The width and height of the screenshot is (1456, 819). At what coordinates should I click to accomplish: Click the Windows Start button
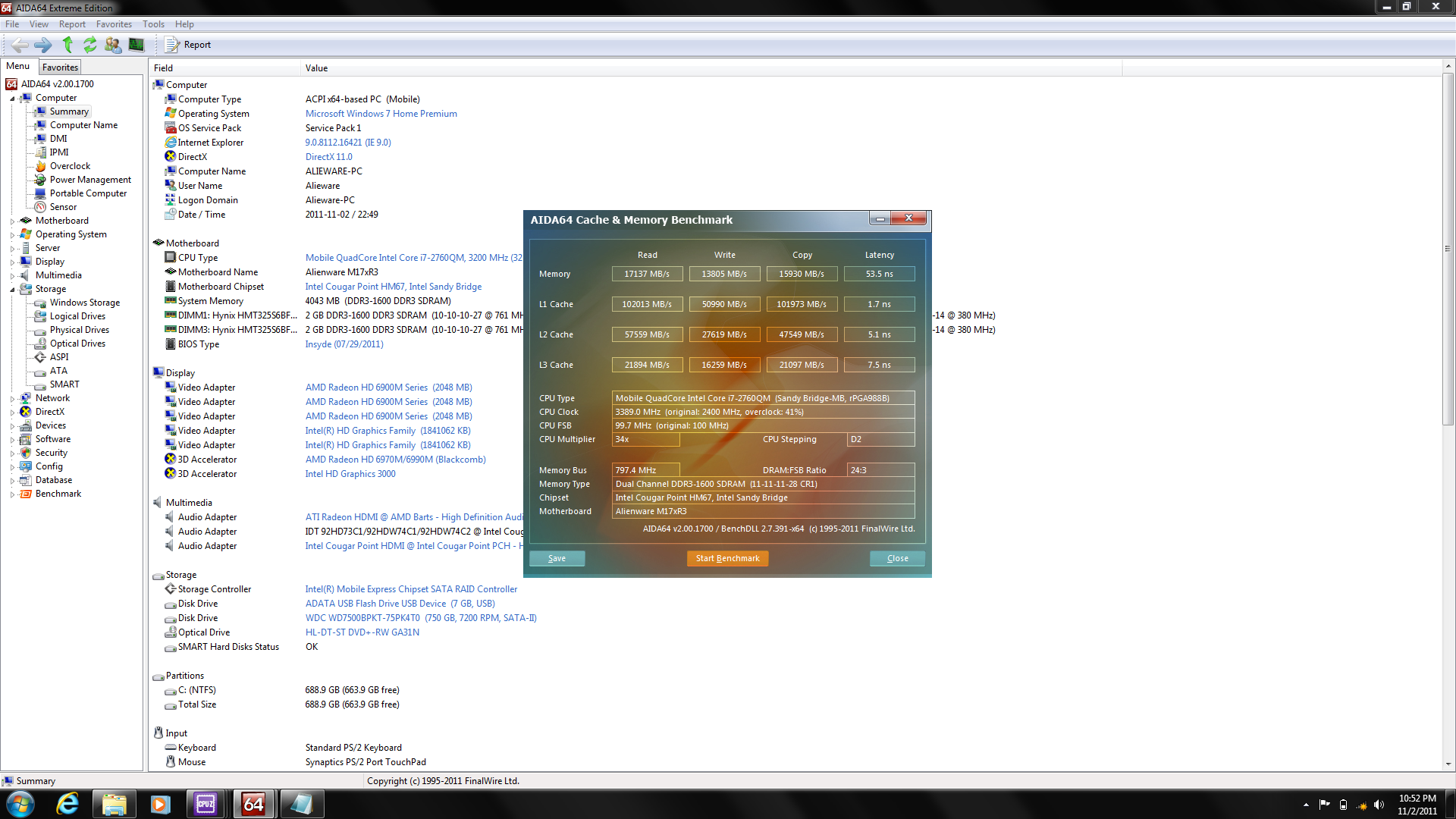point(20,804)
